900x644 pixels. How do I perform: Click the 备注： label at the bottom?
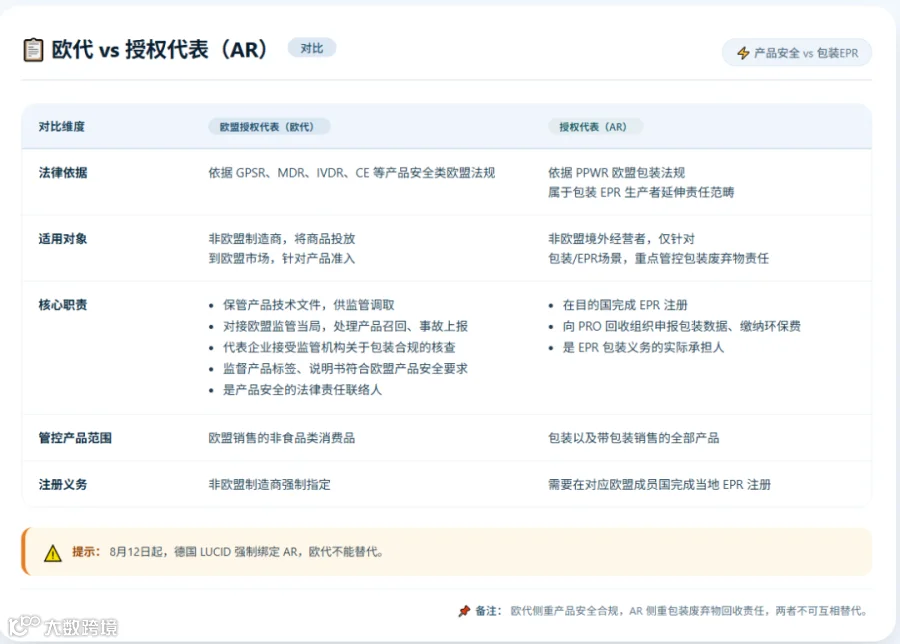coord(488,611)
